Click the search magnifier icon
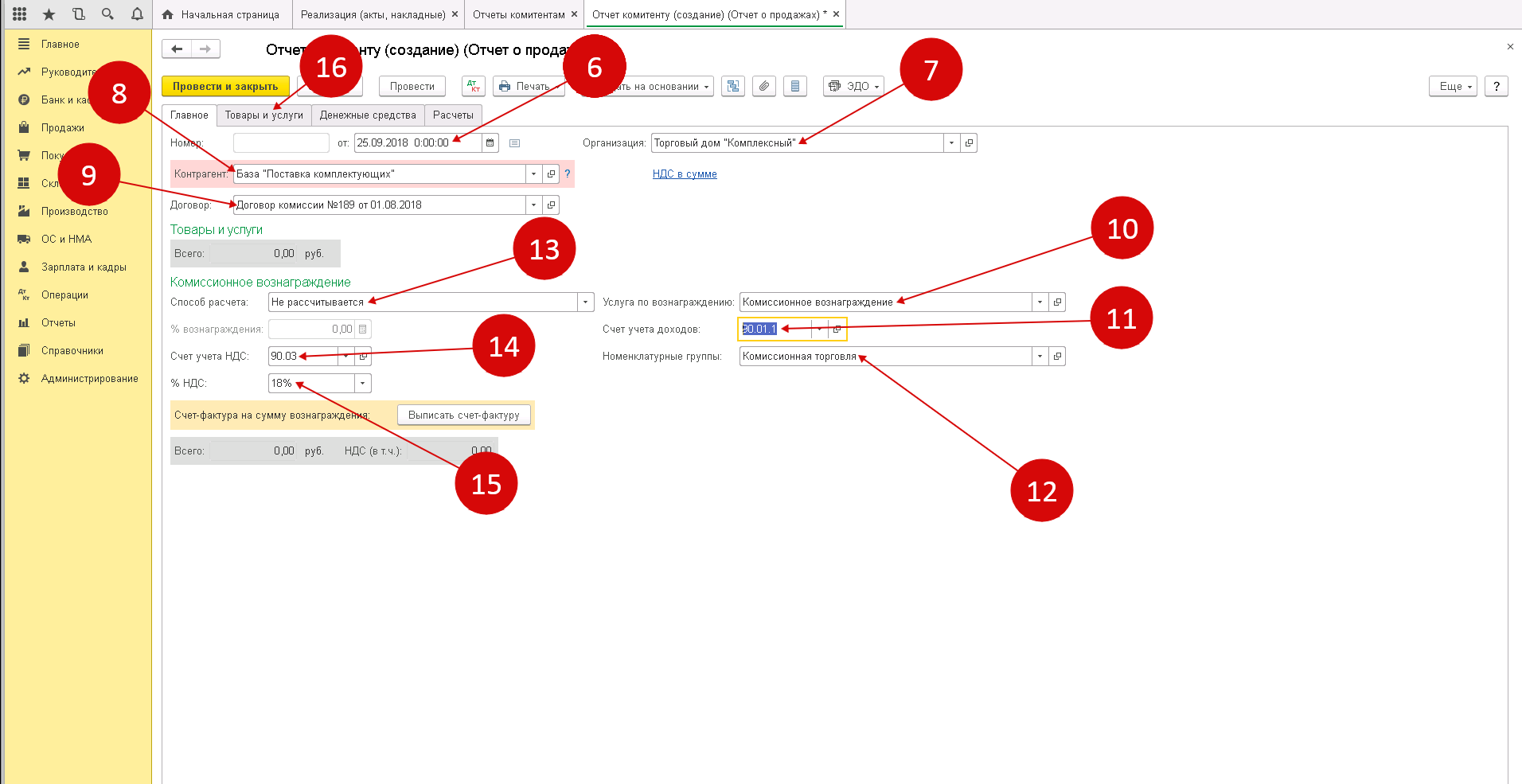The width and height of the screenshot is (1522, 784). pyautogui.click(x=108, y=14)
